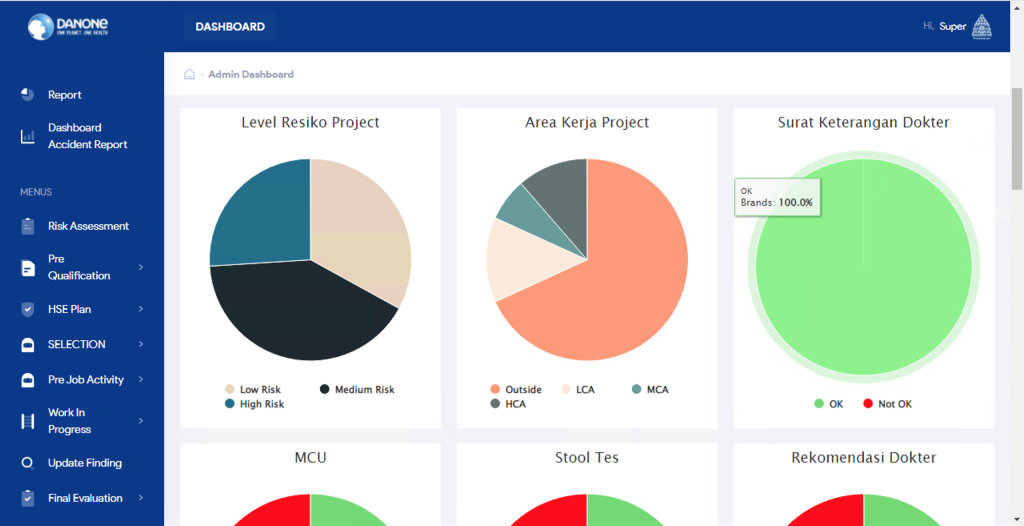Open Dashboard Accident Report menu item
Image resolution: width=1024 pixels, height=526 pixels.
[88, 136]
